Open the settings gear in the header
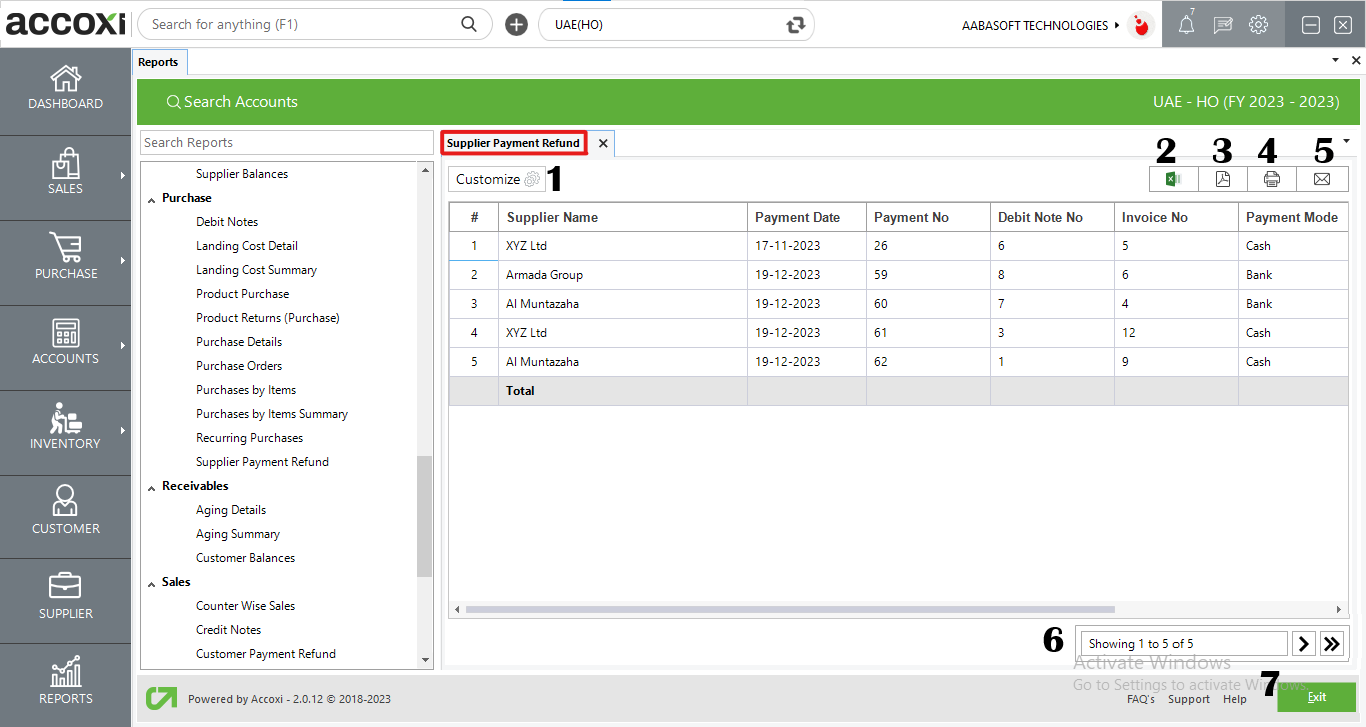This screenshot has height=727, width=1366. (1257, 24)
